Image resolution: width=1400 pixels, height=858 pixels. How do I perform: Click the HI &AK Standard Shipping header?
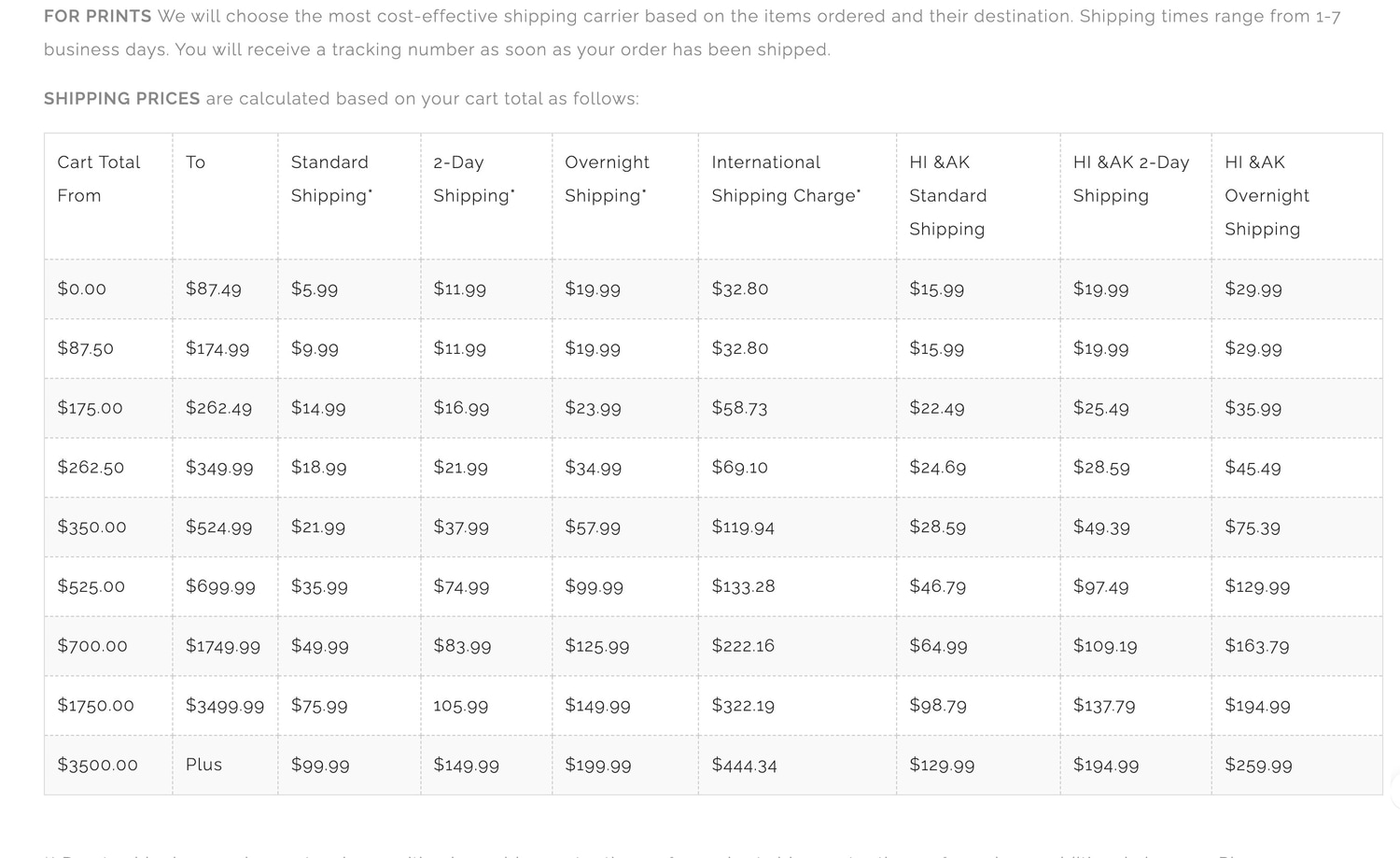click(948, 195)
